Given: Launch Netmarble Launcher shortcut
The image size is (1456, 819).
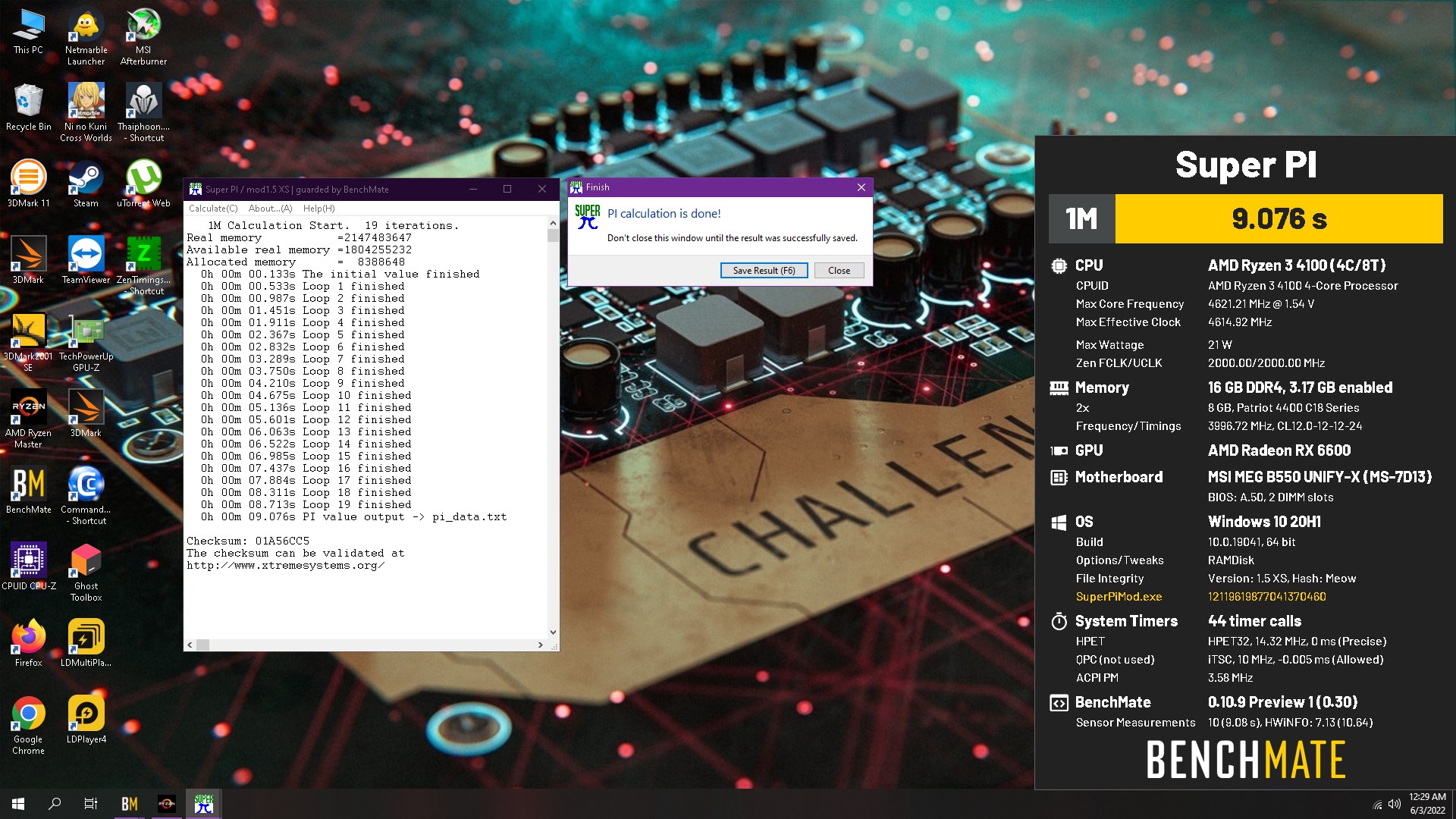Looking at the screenshot, I should click(86, 36).
